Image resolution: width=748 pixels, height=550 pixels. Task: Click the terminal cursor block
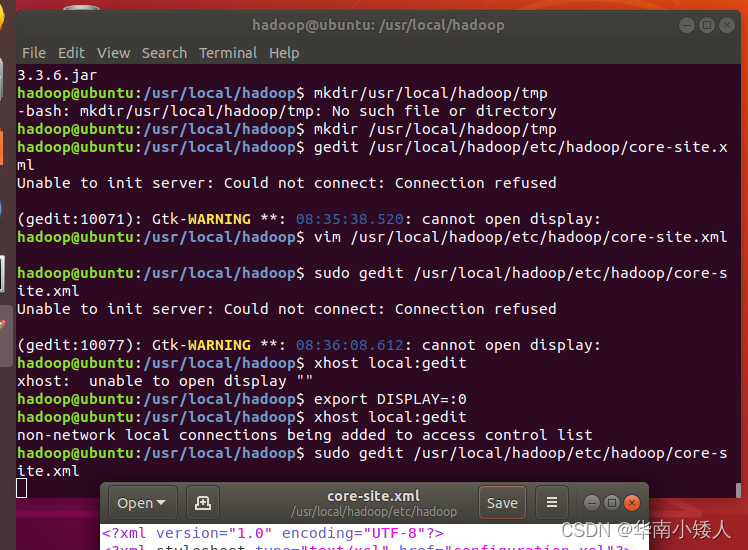click(21, 488)
